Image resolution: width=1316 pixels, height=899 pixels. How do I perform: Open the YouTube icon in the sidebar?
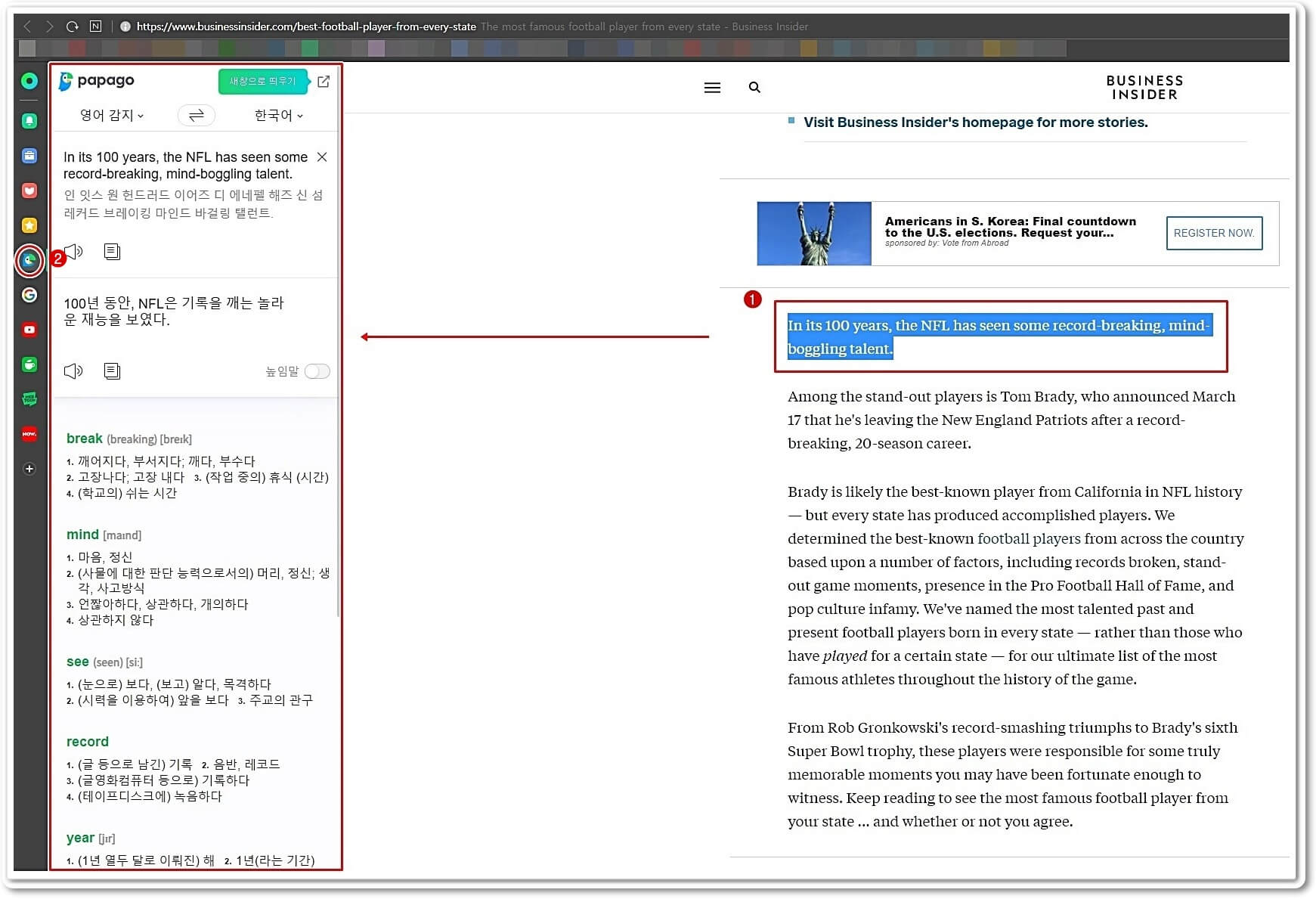tap(29, 330)
